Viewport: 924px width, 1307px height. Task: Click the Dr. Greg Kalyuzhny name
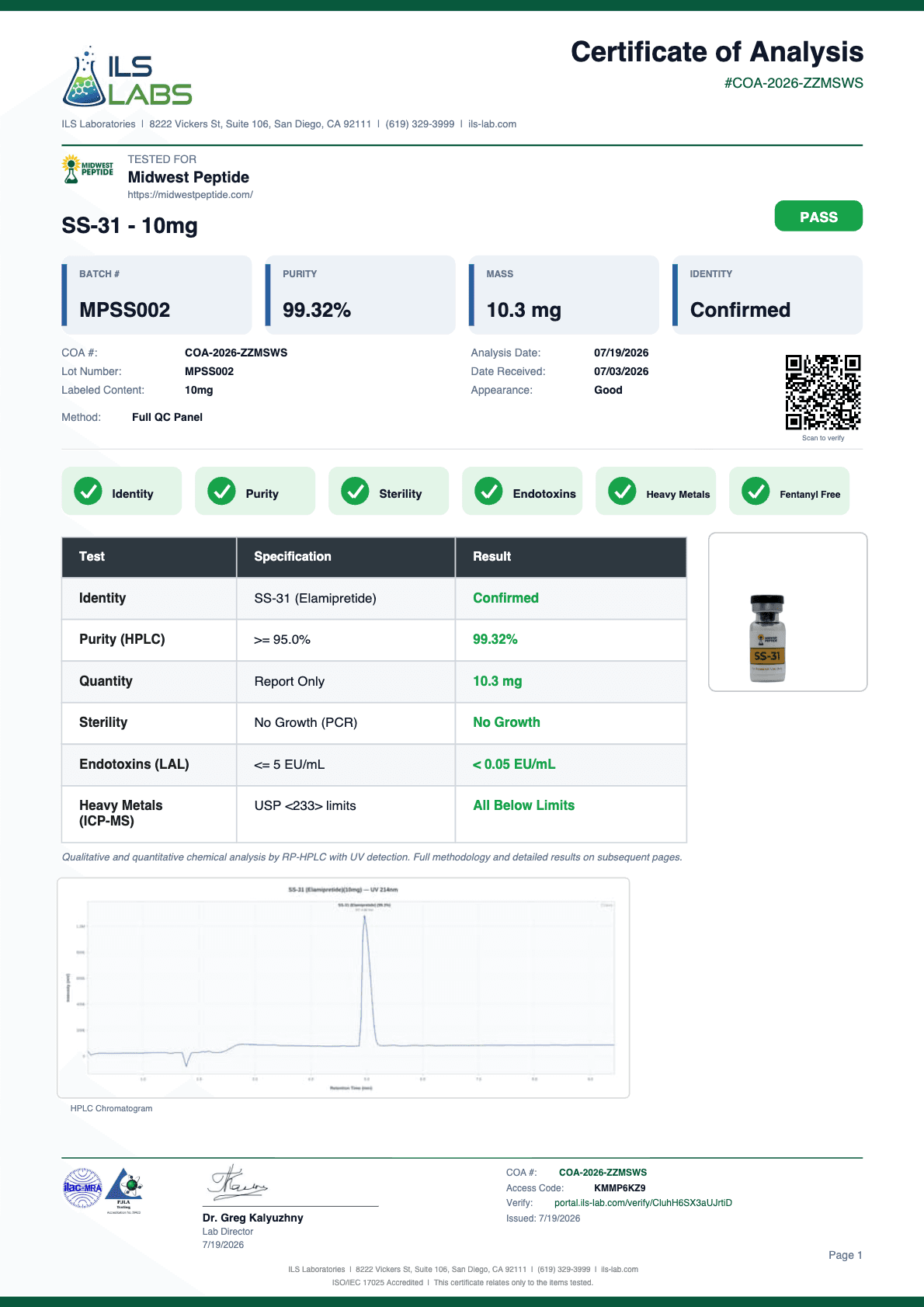click(252, 1218)
